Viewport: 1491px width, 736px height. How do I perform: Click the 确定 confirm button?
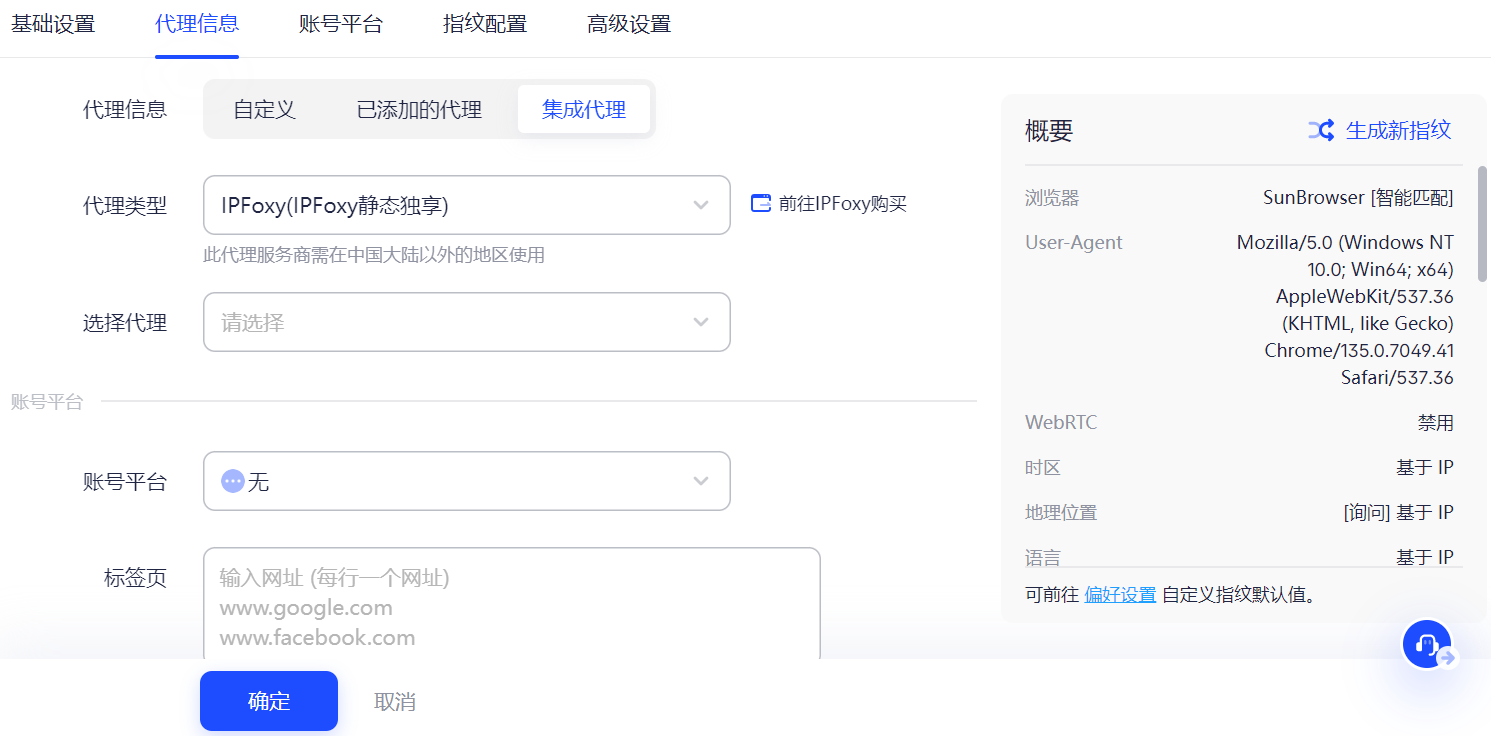click(269, 701)
